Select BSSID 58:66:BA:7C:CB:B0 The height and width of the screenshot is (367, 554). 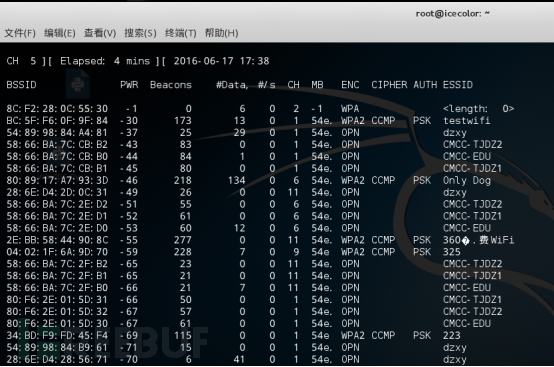[x=57, y=156]
